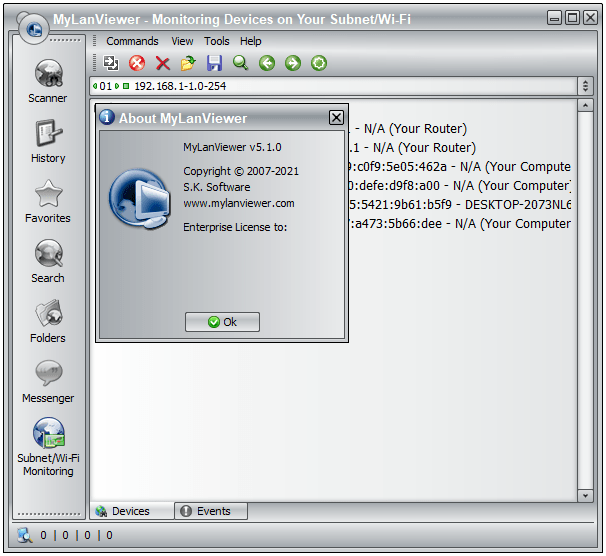The image size is (606, 556).
Task: Open the Help menu
Action: (x=250, y=41)
